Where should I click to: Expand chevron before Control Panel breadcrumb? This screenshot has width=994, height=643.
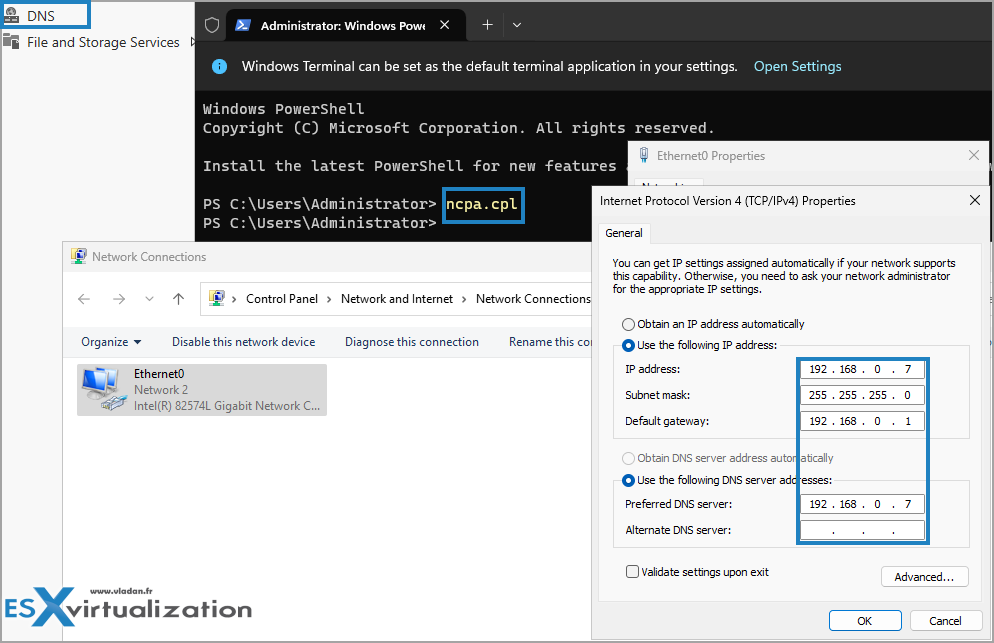(234, 299)
